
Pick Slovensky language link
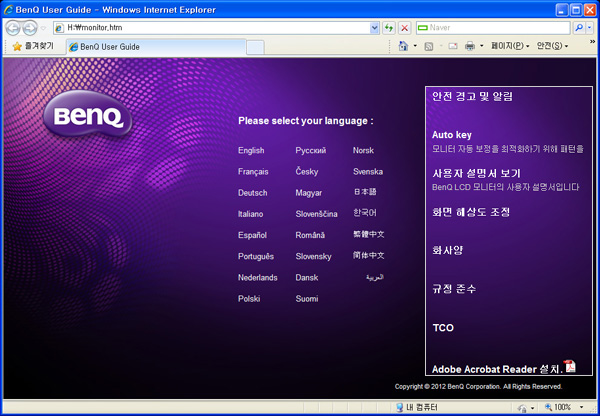tap(313, 256)
